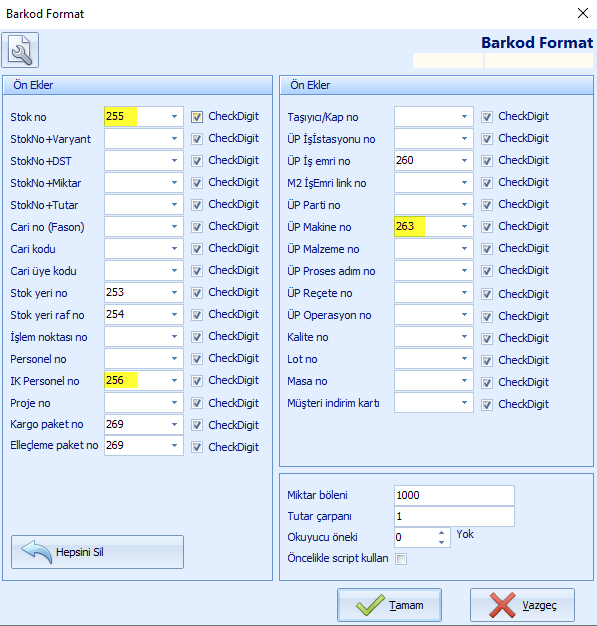The width and height of the screenshot is (597, 626).
Task: Decrease Okuyucu öneki with the down arrow
Action: [441, 542]
